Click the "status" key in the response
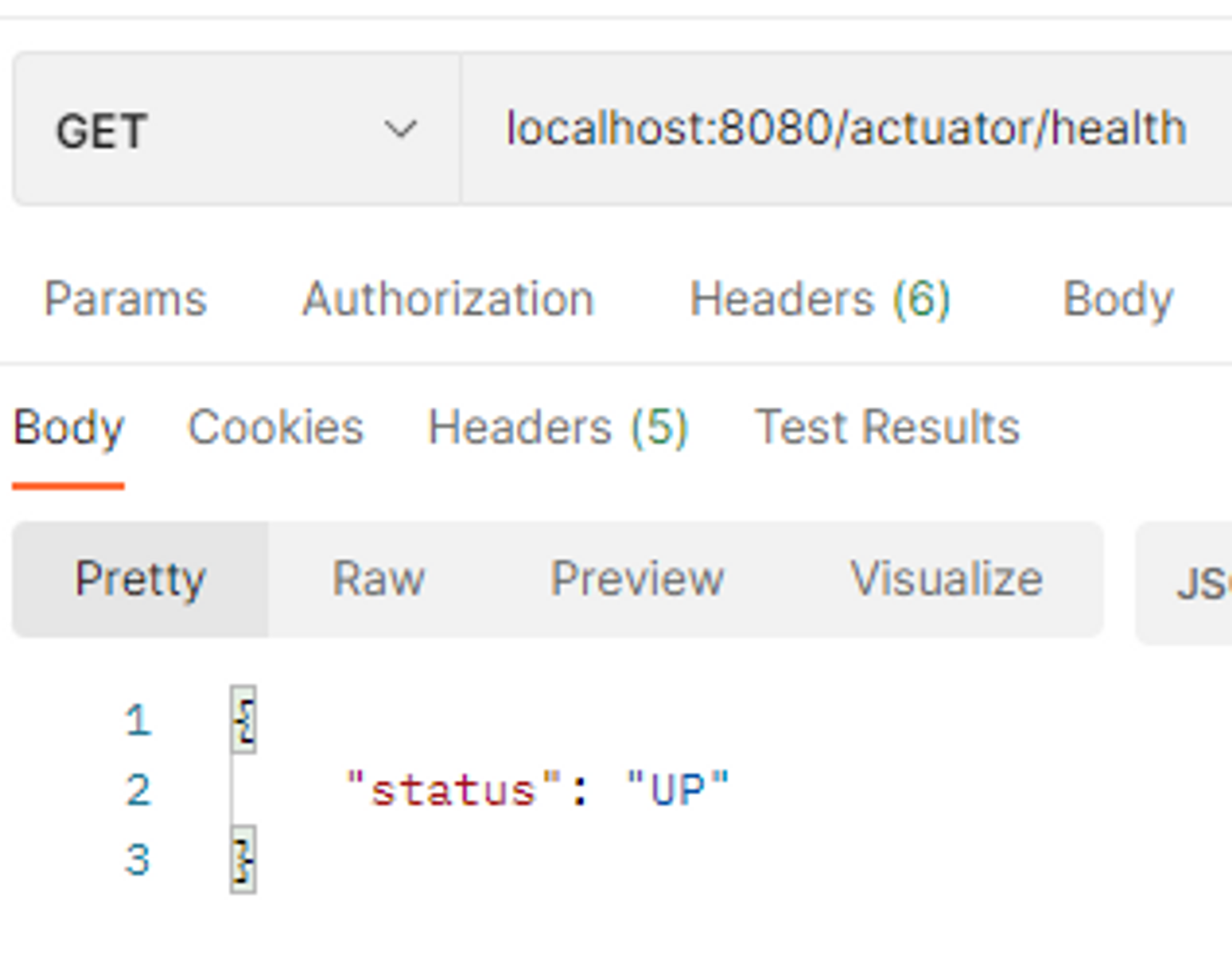Image resolution: width=1232 pixels, height=960 pixels. click(453, 790)
